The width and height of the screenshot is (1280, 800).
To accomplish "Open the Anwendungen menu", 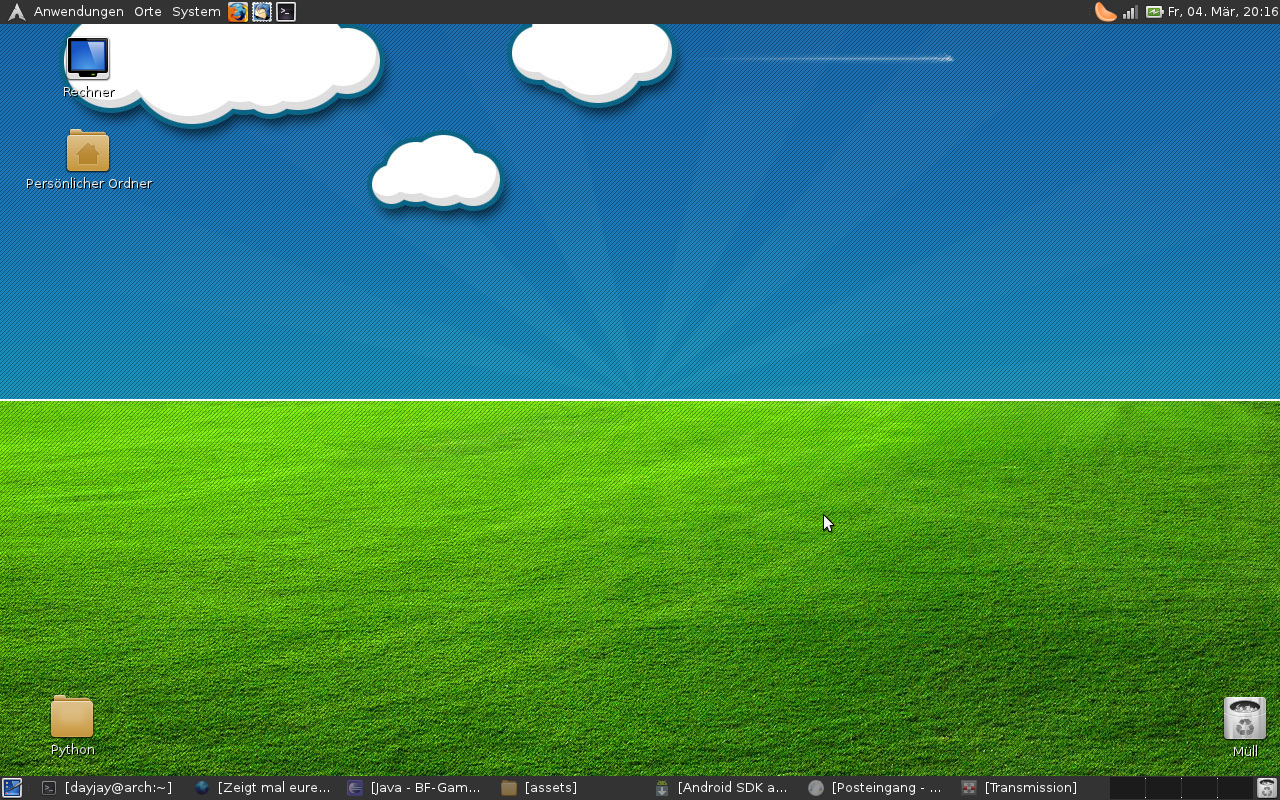I will click(79, 12).
